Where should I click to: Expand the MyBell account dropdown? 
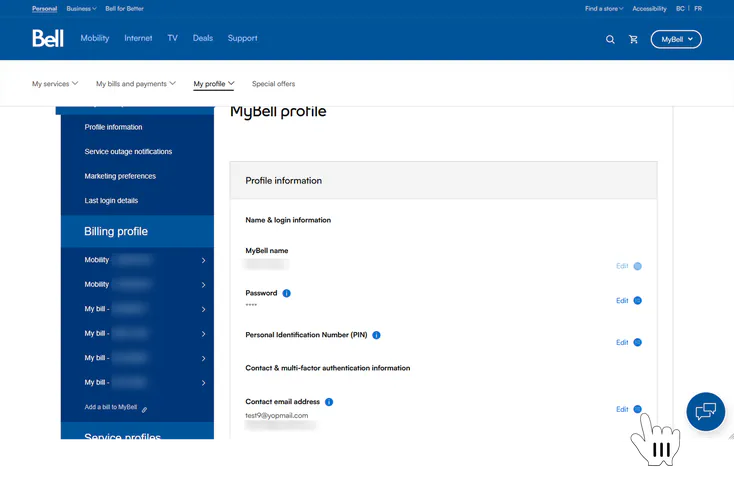[x=676, y=39]
